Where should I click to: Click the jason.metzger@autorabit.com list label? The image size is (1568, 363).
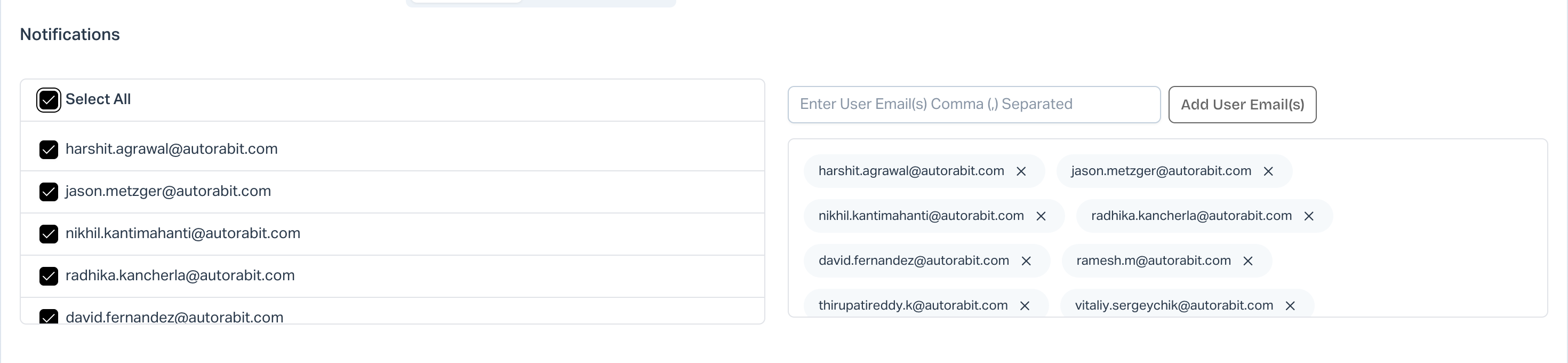point(168,191)
